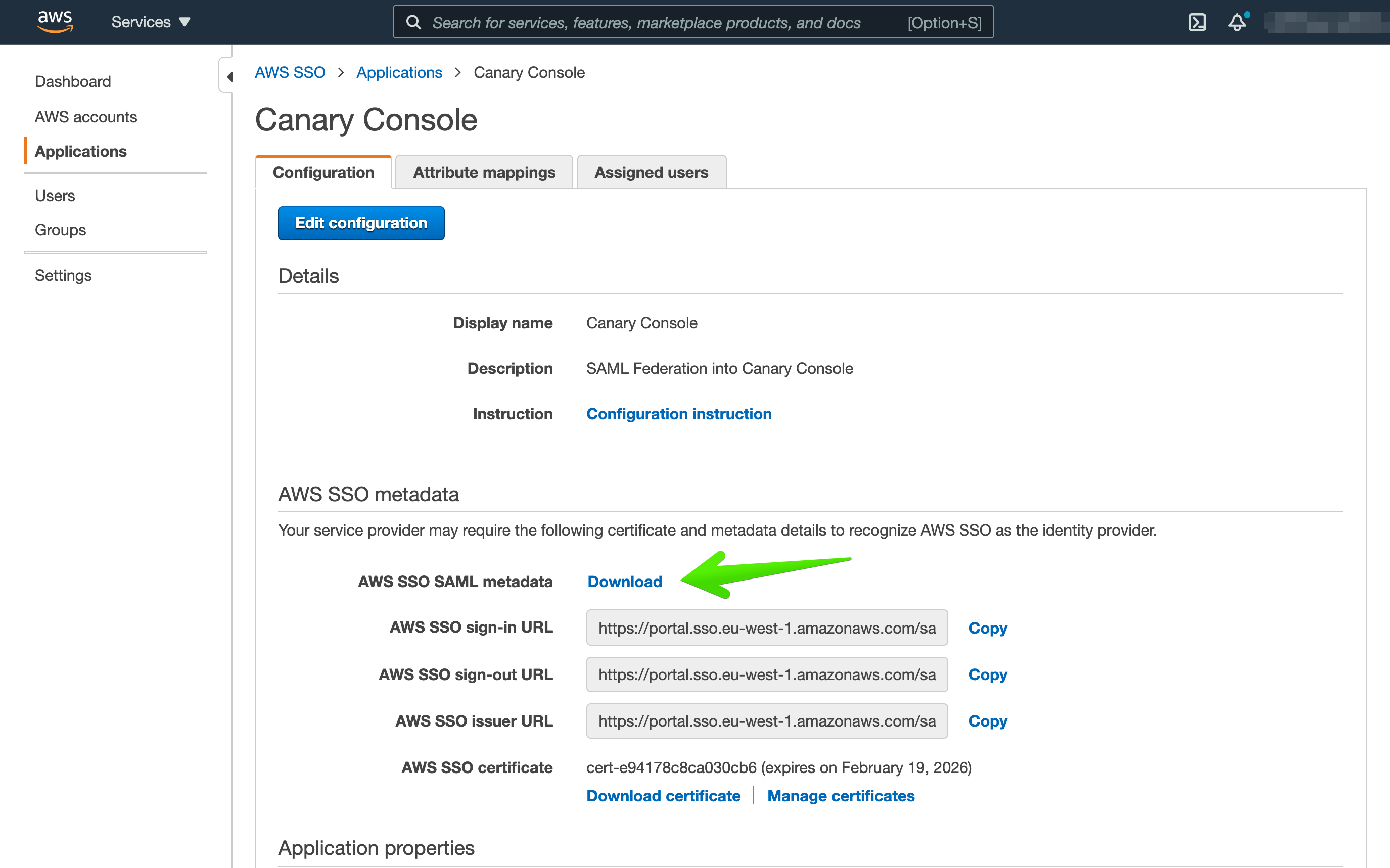
Task: Open the CloudShell terminal icon
Action: [1196, 22]
